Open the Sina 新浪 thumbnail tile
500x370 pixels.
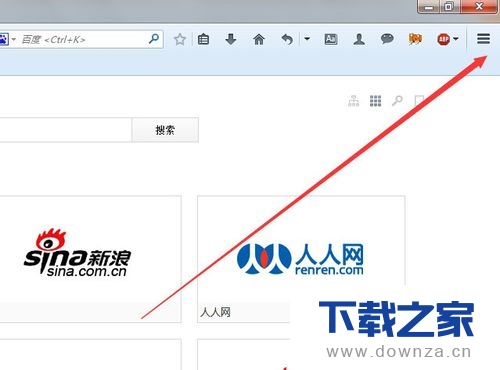click(x=90, y=259)
